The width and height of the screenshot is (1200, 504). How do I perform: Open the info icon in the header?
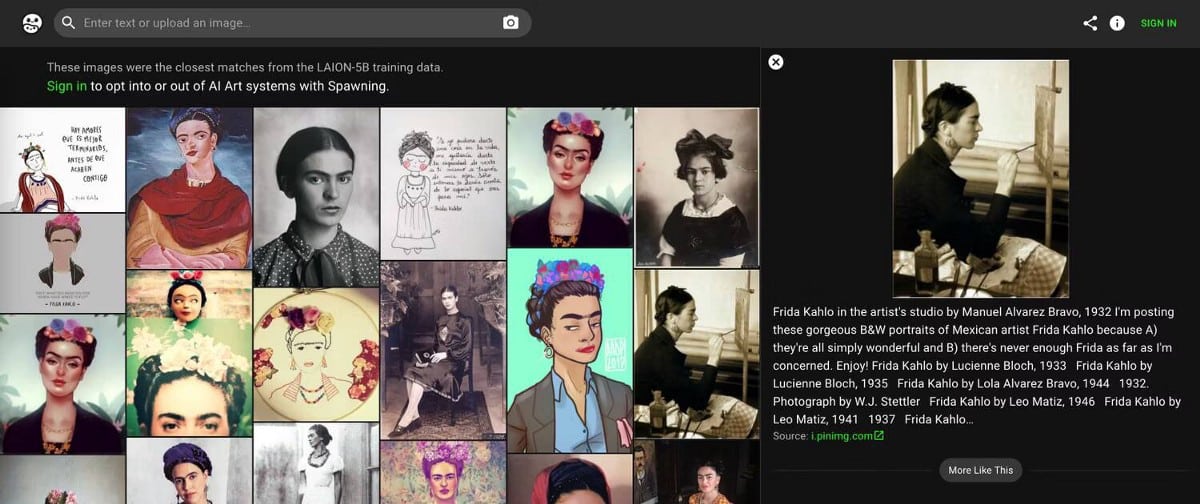click(1117, 23)
